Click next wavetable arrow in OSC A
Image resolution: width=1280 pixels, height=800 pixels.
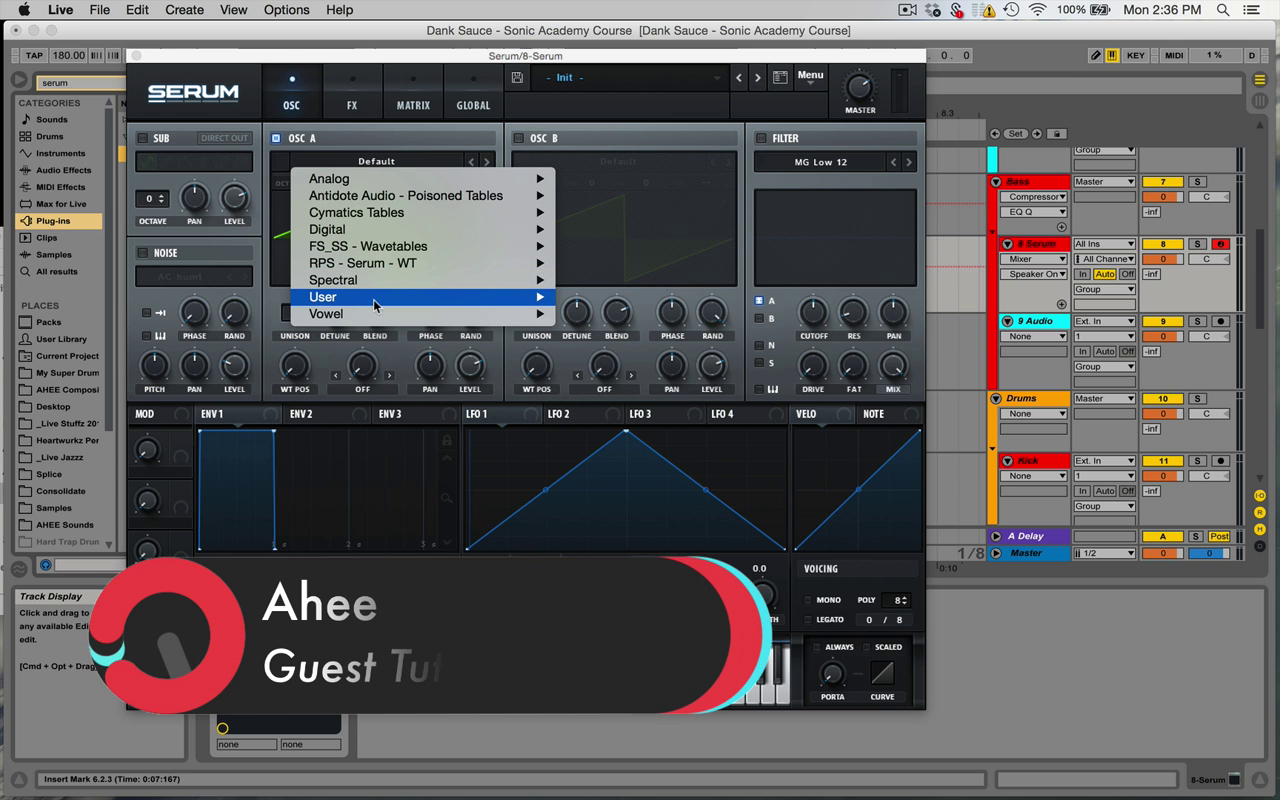[487, 161]
